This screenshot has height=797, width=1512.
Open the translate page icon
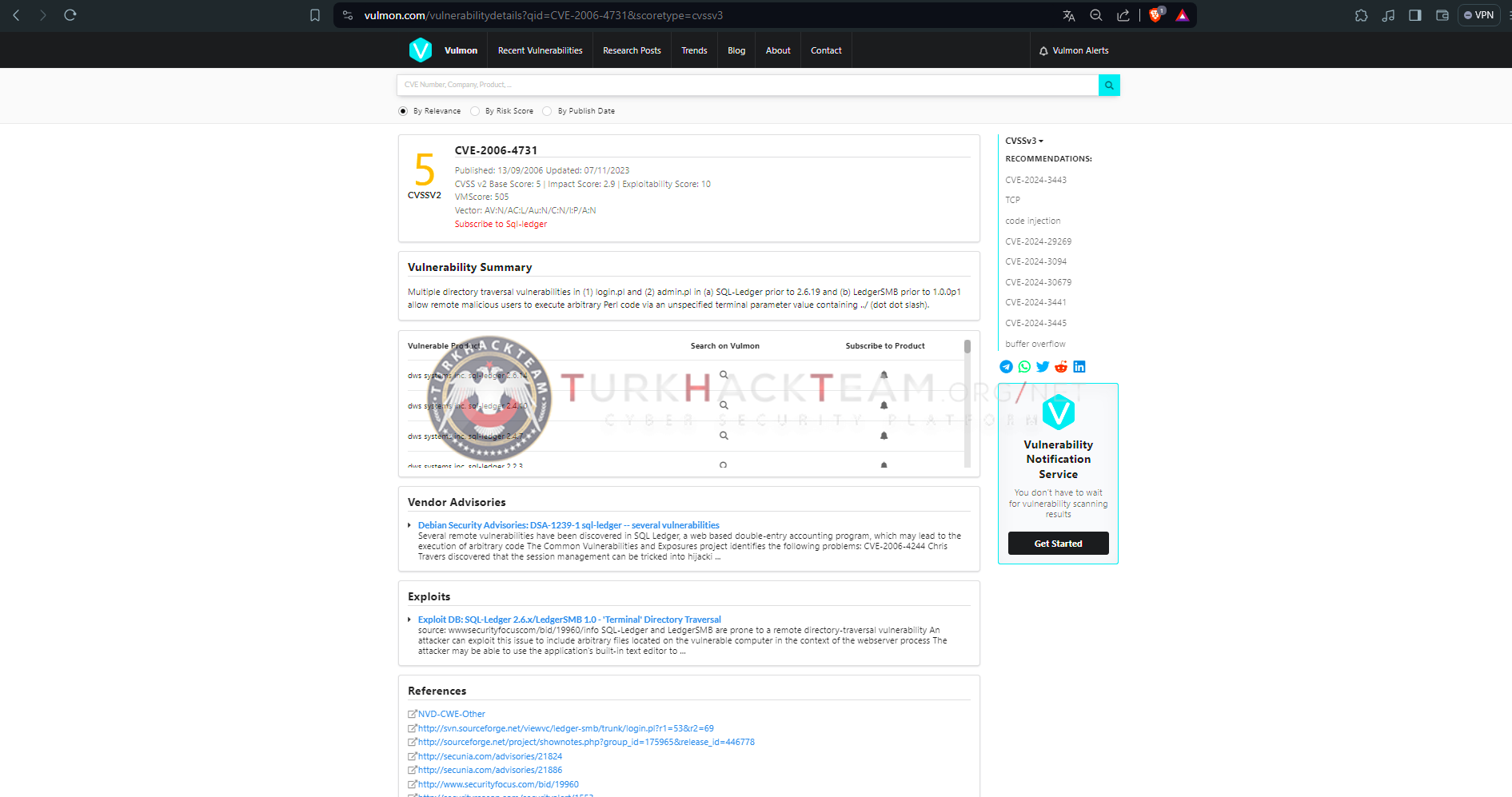tap(1069, 15)
